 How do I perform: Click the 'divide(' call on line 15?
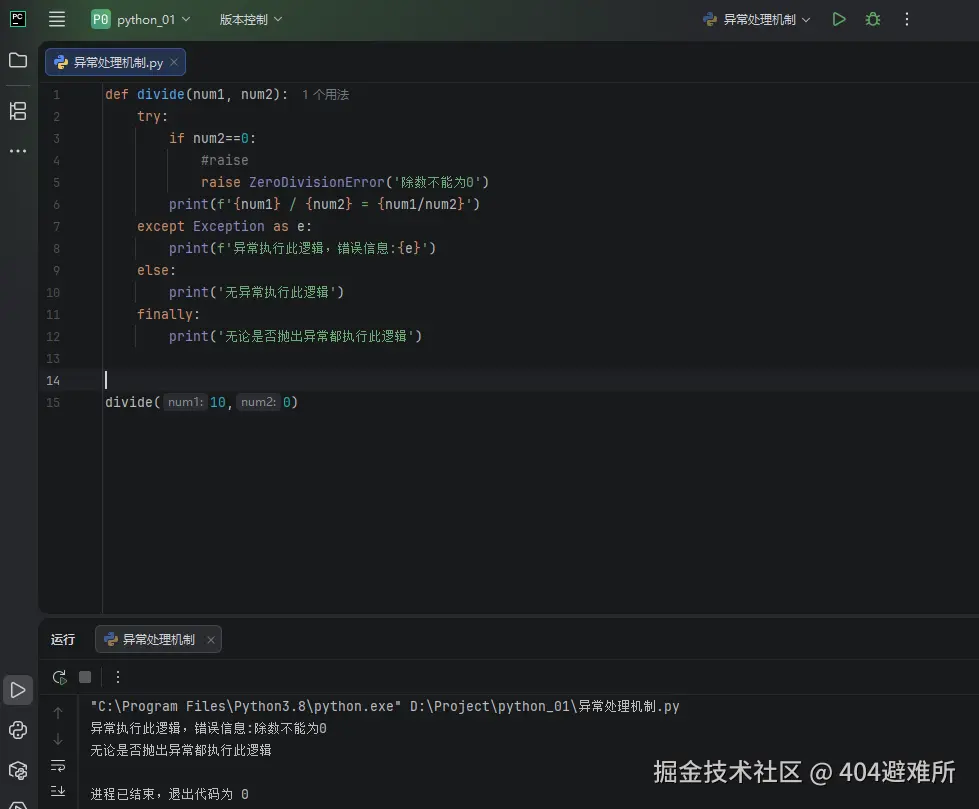(x=132, y=403)
